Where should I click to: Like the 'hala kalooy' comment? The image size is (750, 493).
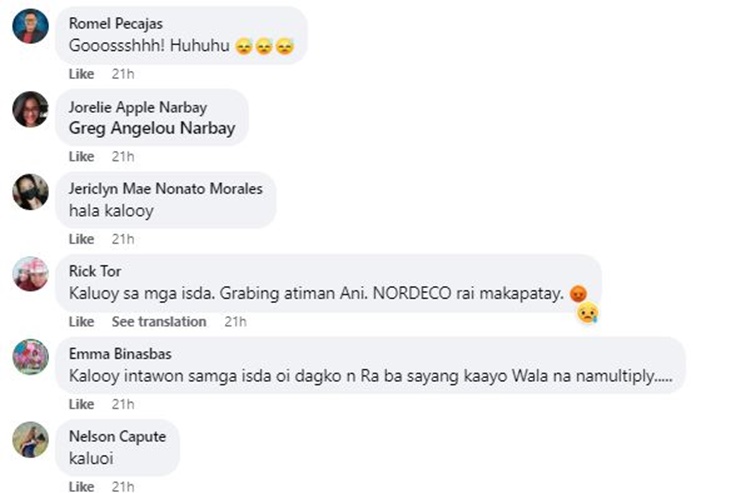coord(81,239)
